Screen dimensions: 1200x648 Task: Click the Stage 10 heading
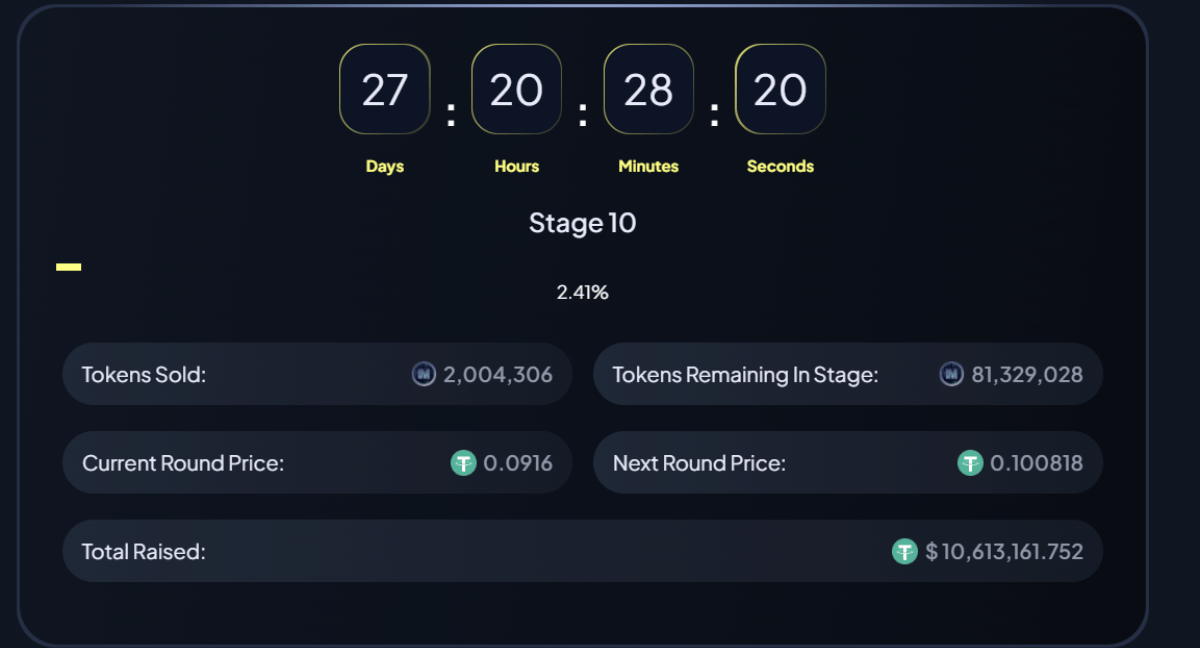pos(582,222)
